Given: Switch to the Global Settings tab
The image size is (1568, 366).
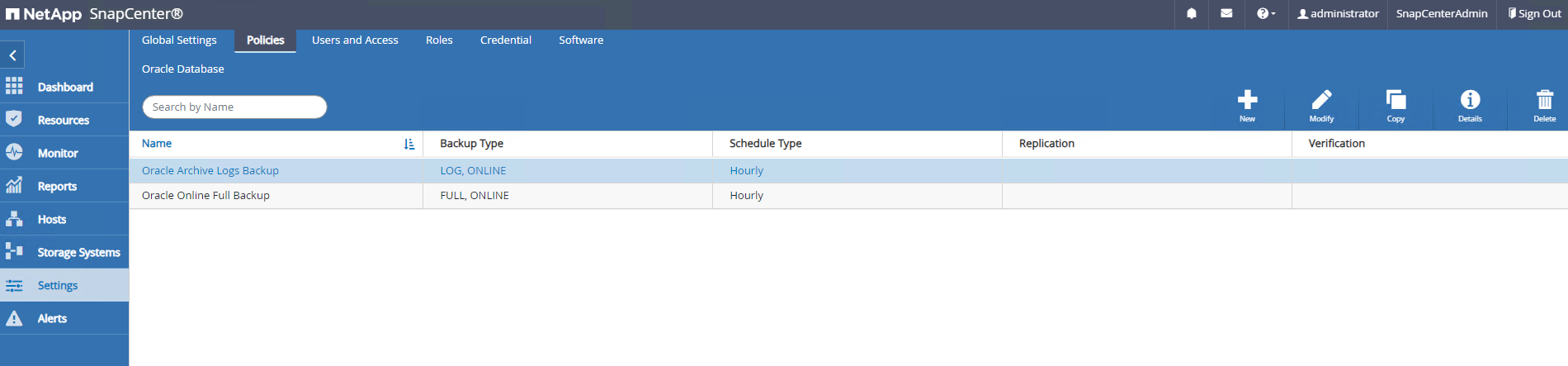Looking at the screenshot, I should 179,40.
